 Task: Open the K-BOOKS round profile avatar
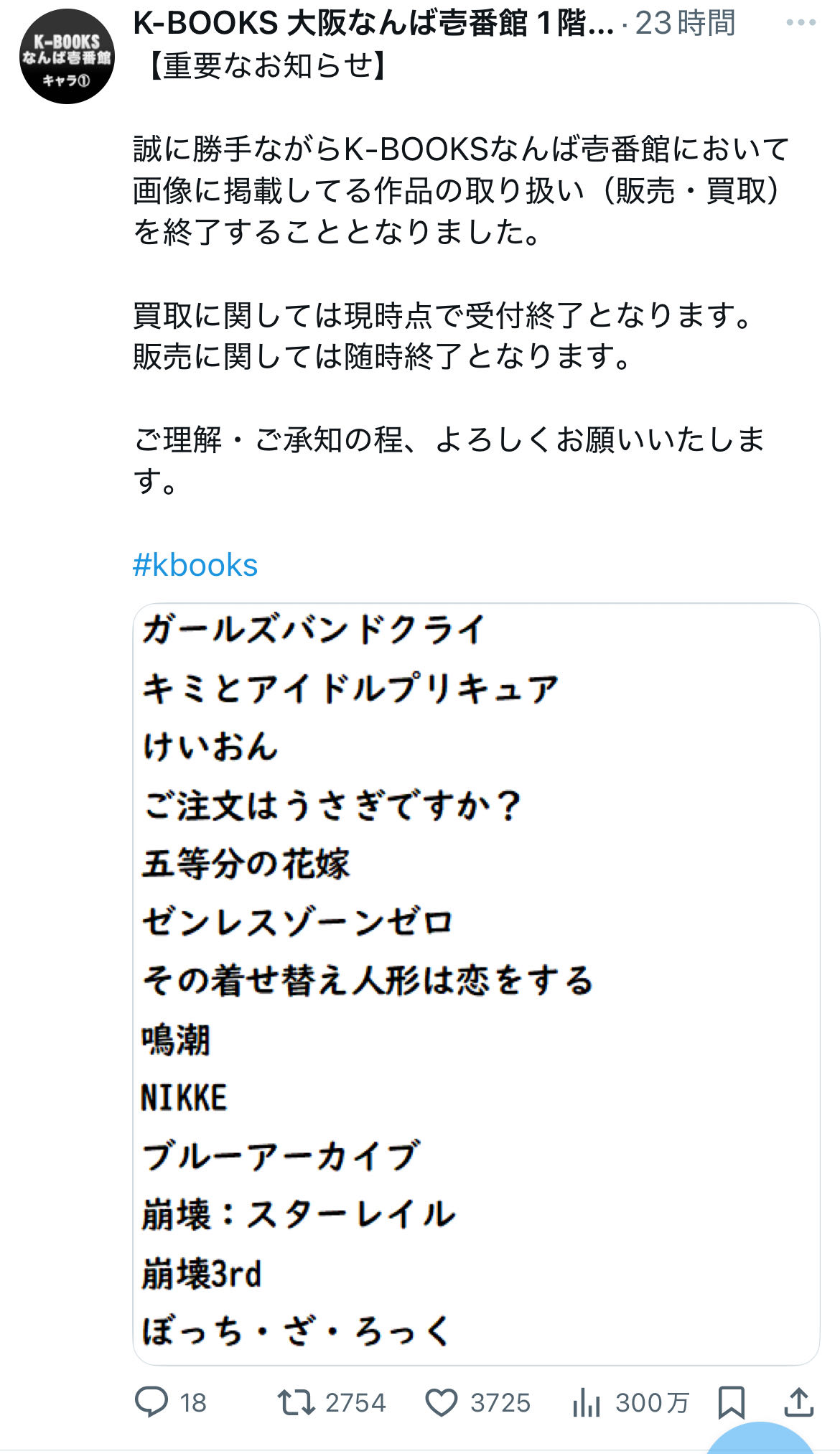(67, 57)
